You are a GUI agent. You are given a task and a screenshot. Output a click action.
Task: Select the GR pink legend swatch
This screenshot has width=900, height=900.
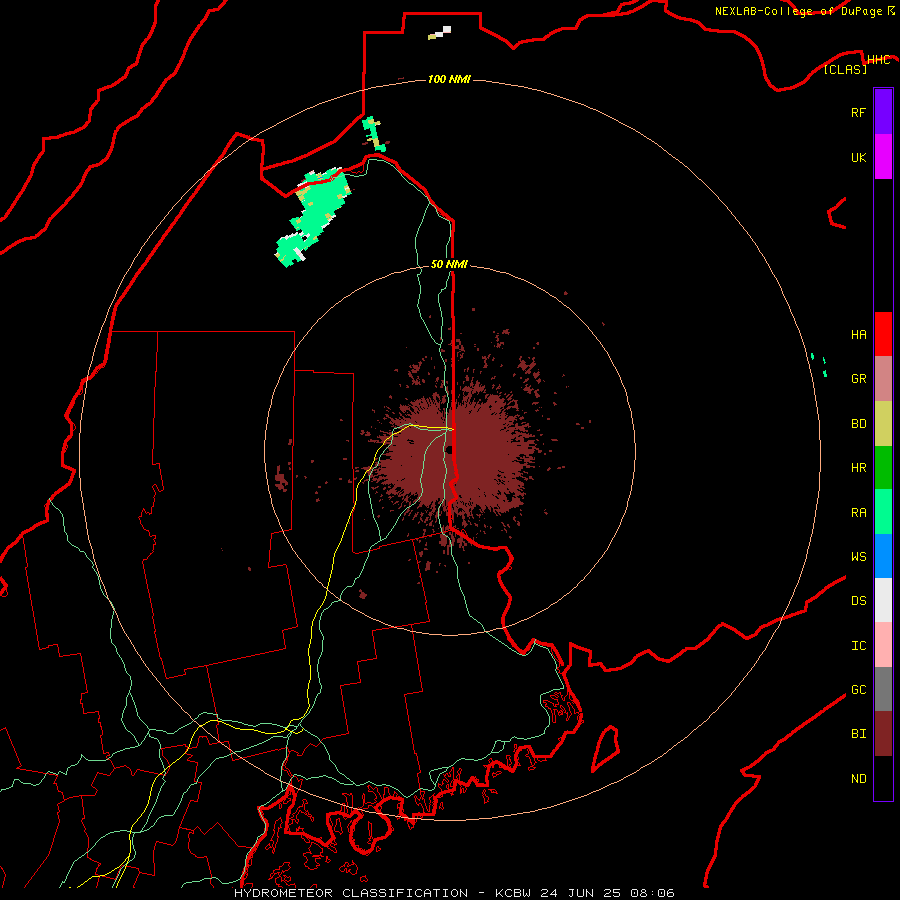pos(883,378)
